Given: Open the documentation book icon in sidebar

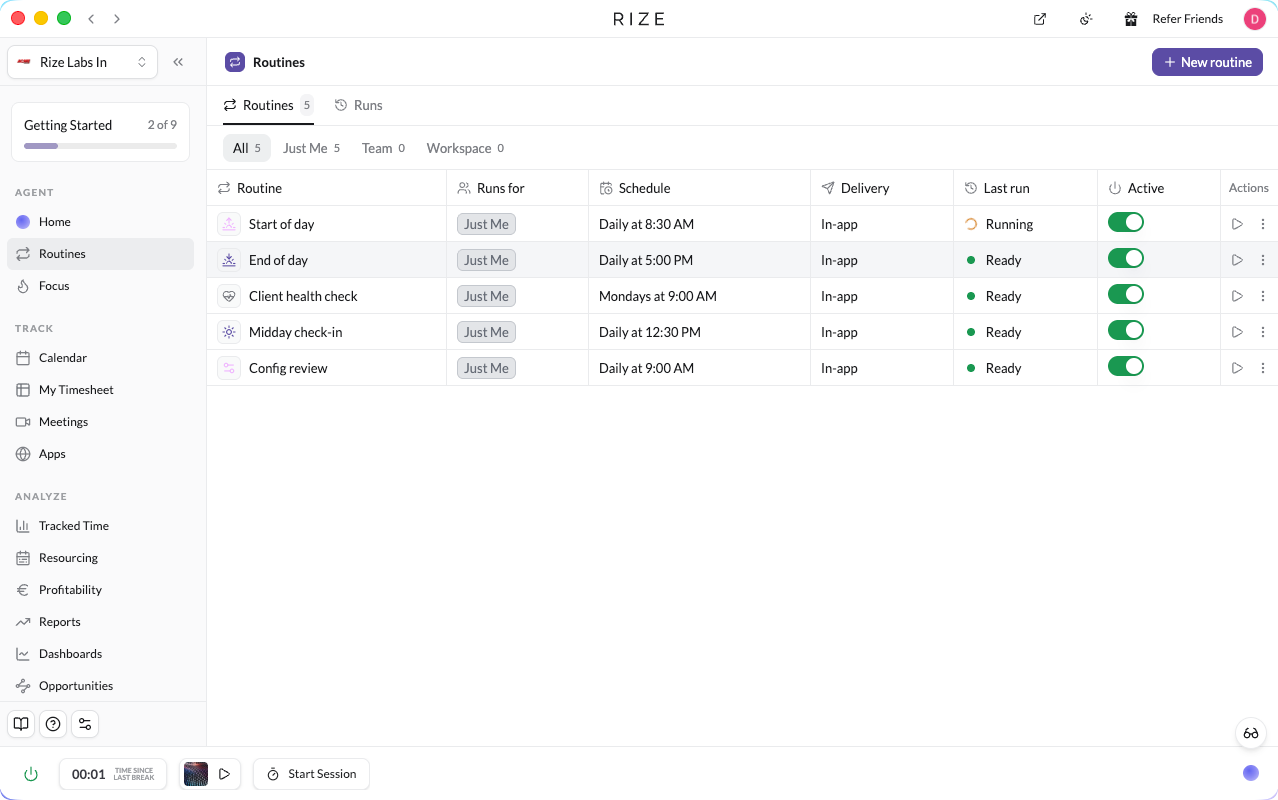Looking at the screenshot, I should tap(21, 724).
